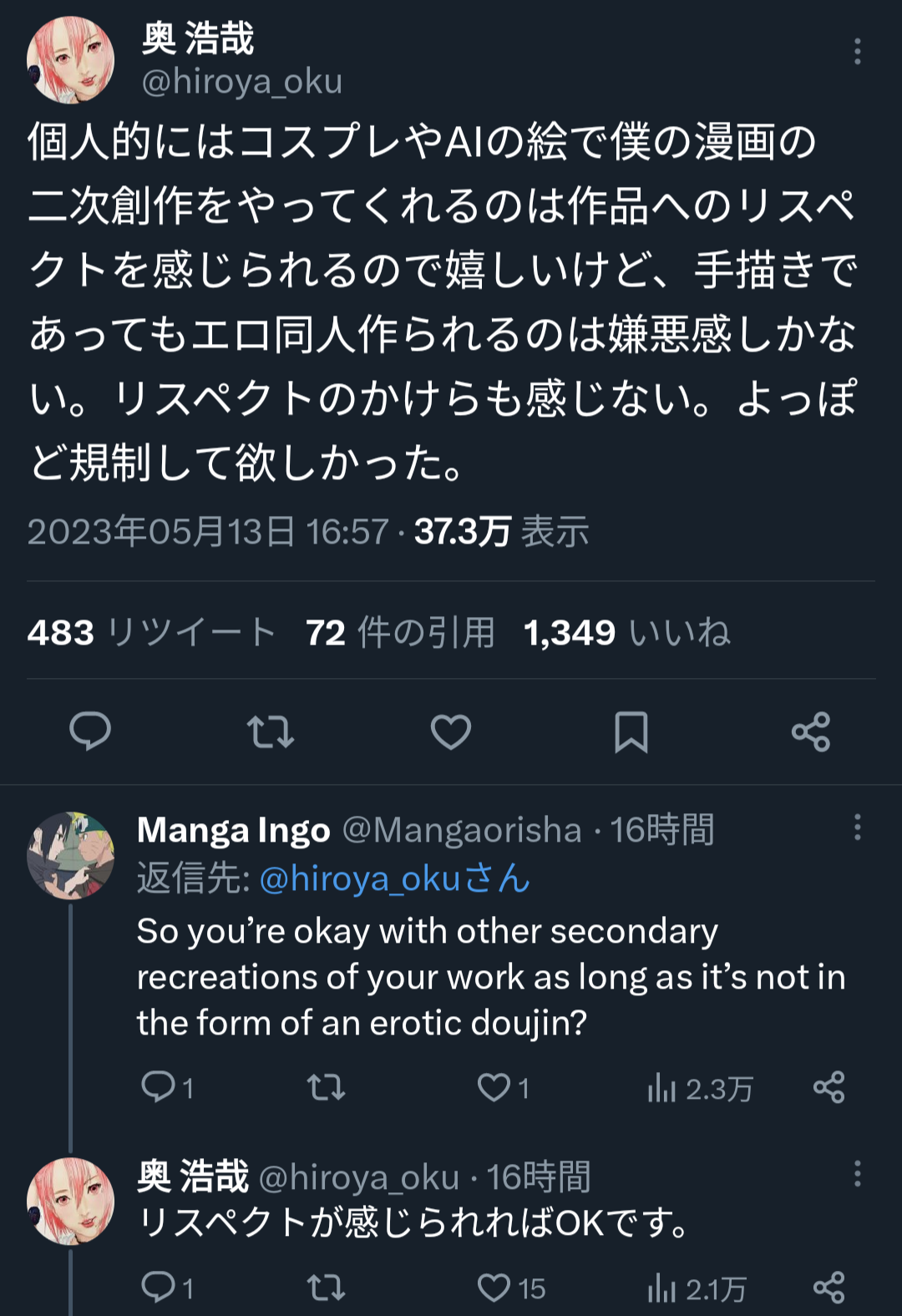The height and width of the screenshot is (1316, 902).
Task: Open the @hiroya_okuさん mention link
Action: [x=394, y=878]
